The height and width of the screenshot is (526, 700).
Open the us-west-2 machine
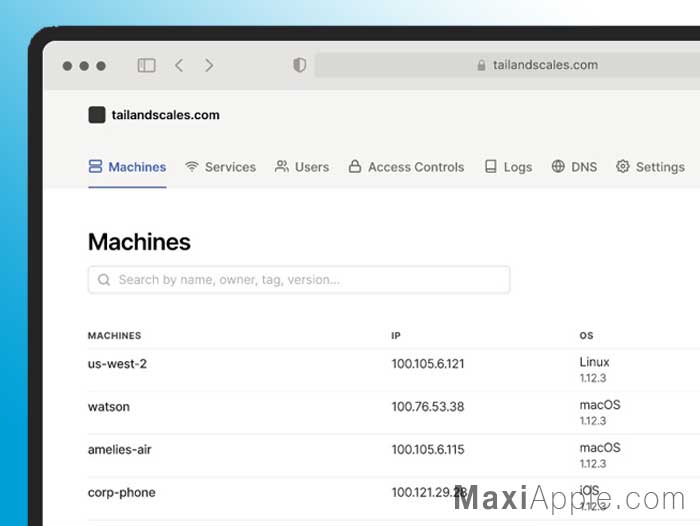pos(117,364)
